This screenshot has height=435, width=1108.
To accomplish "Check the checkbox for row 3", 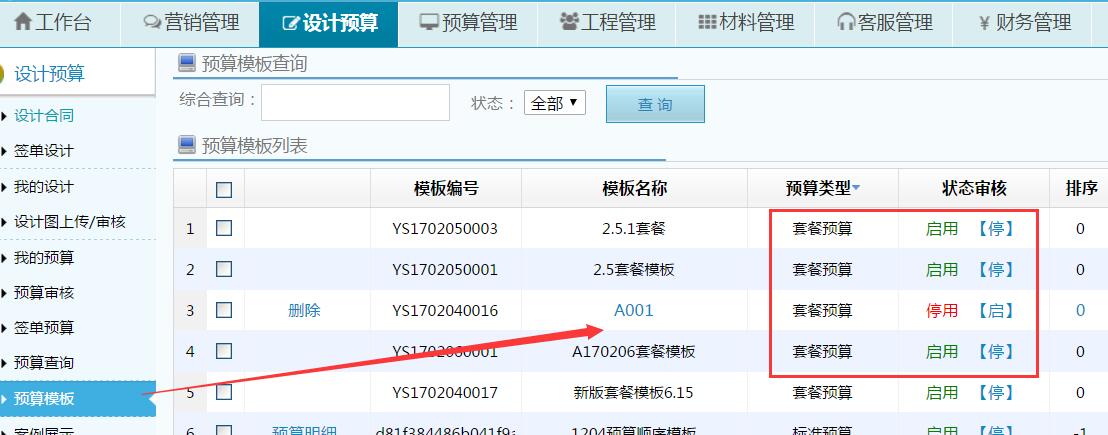I will (x=224, y=310).
